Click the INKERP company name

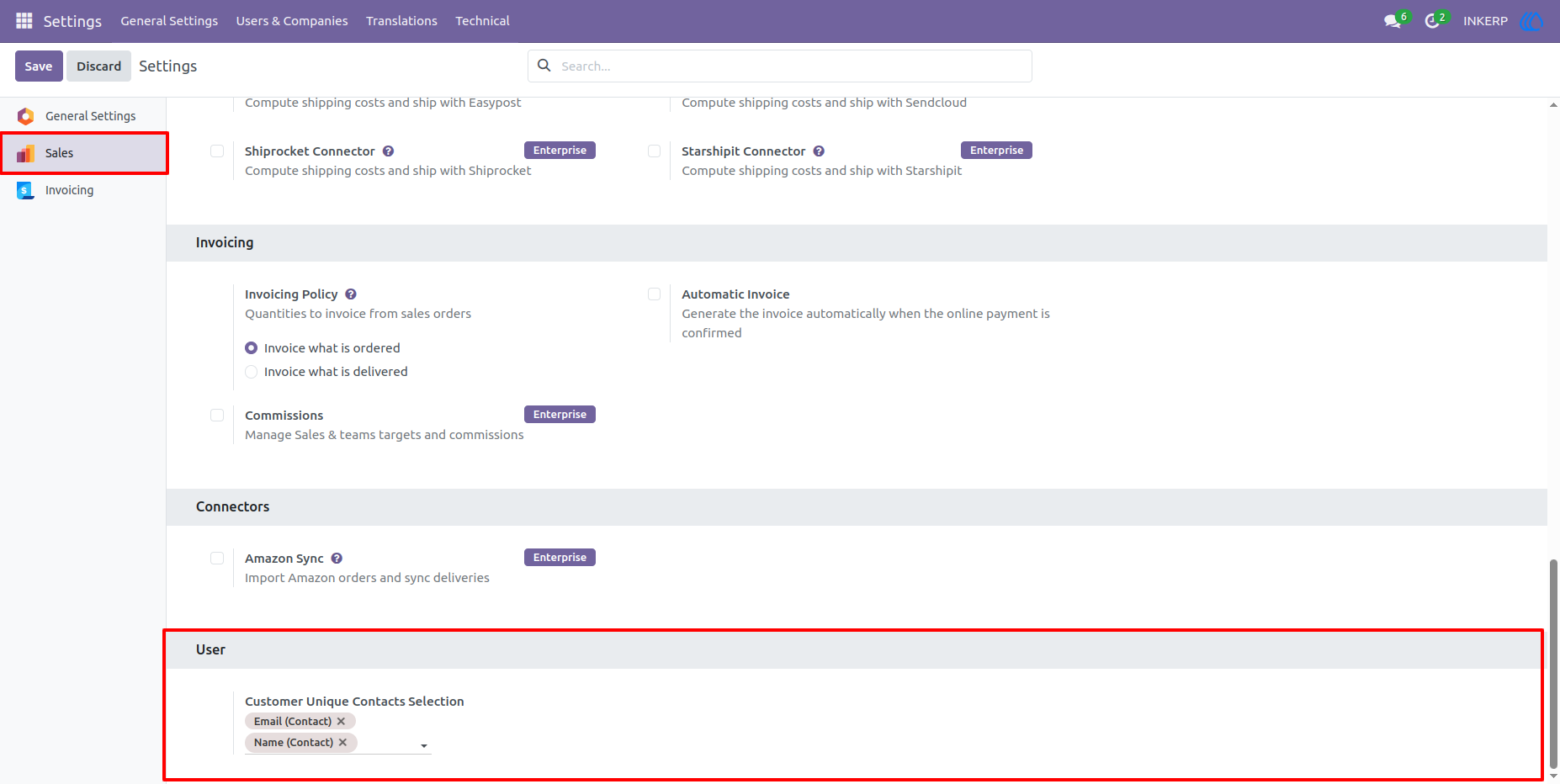pyautogui.click(x=1485, y=21)
